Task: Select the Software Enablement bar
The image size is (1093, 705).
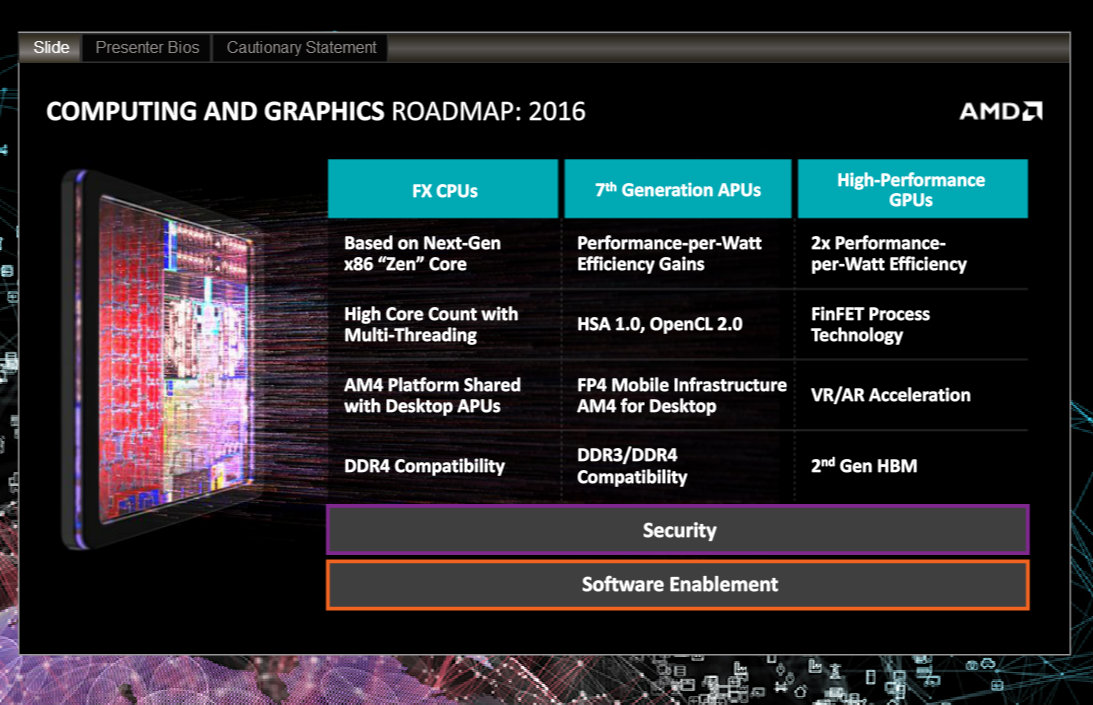Action: (x=678, y=584)
